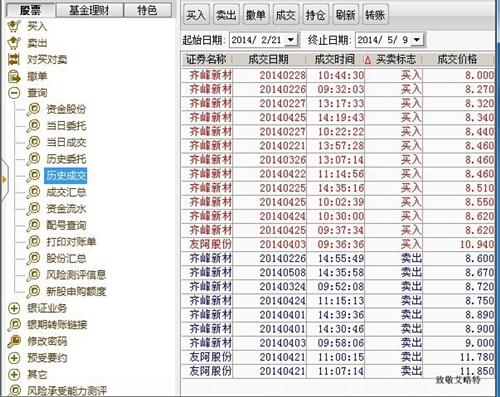The image size is (500, 397).
Task: Click the 风险承受能力测评 icon
Action: [14, 390]
